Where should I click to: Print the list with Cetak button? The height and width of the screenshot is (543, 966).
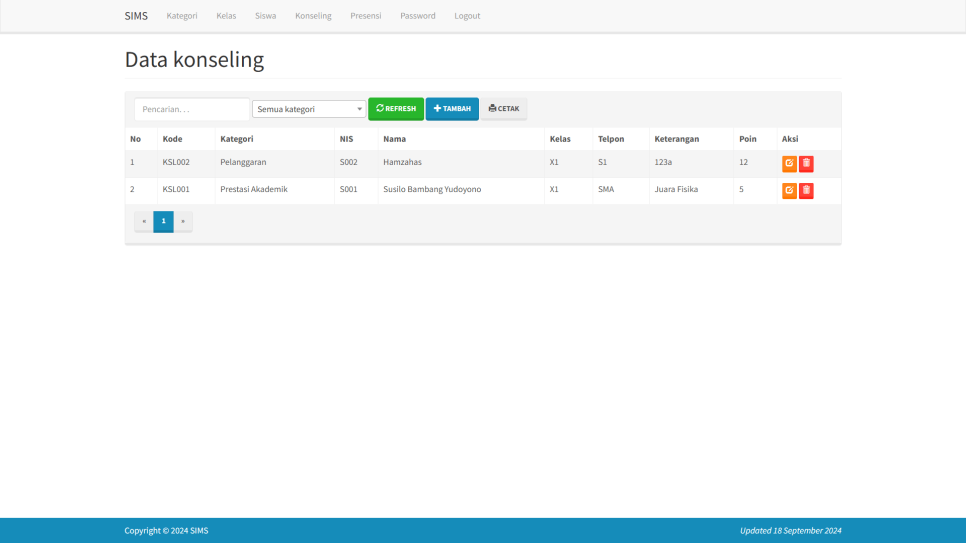pyautogui.click(x=504, y=109)
